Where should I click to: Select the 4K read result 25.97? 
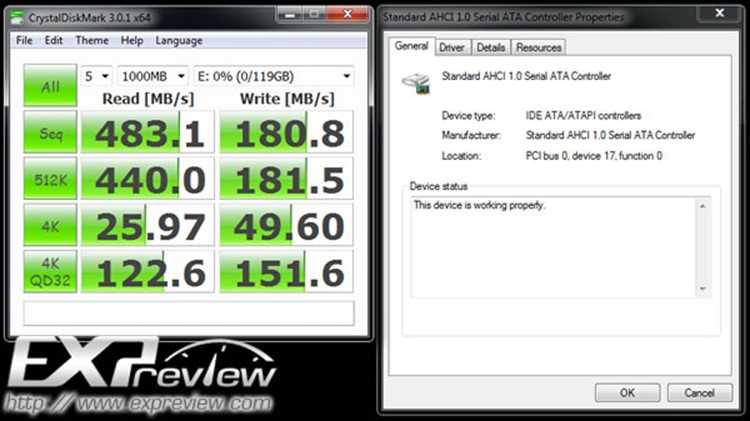point(147,225)
